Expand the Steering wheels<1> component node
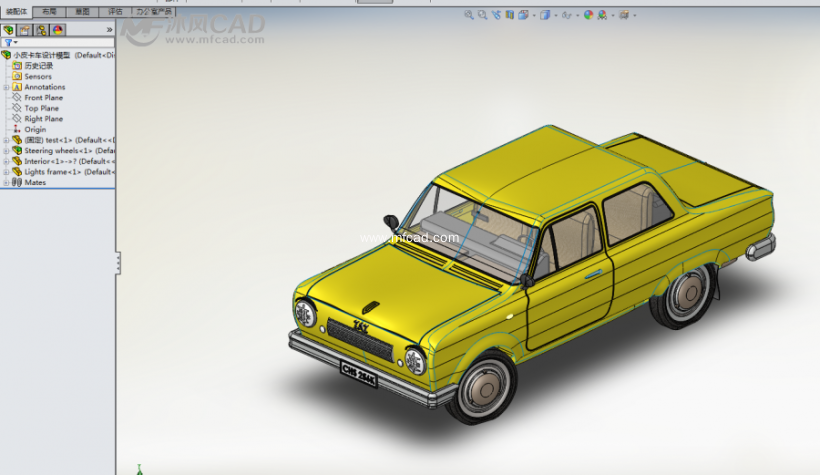Screen dimensions: 820x475 pos(6,151)
